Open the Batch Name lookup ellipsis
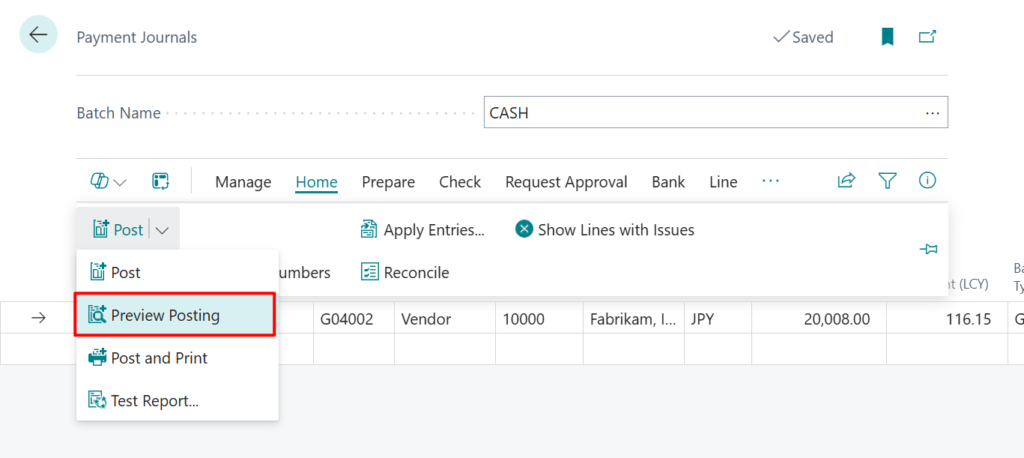The height and width of the screenshot is (458, 1024). (932, 113)
